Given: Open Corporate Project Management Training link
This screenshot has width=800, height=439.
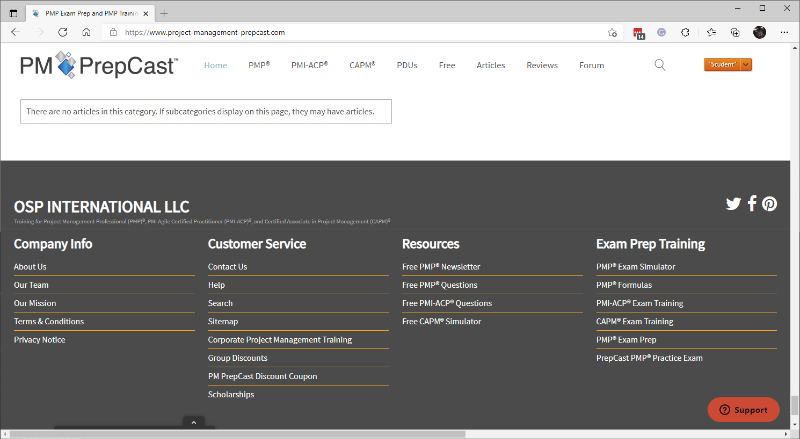Looking at the screenshot, I should click(x=280, y=340).
